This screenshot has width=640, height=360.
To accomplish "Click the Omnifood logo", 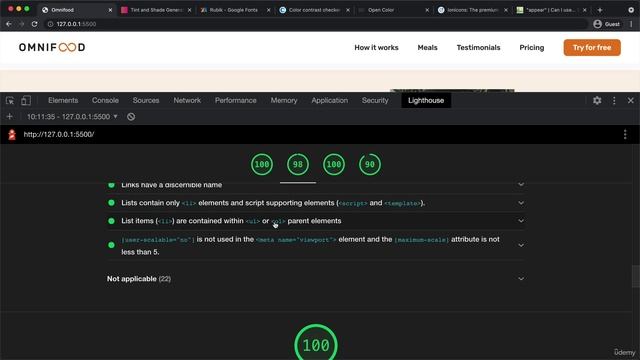I will (52, 47).
